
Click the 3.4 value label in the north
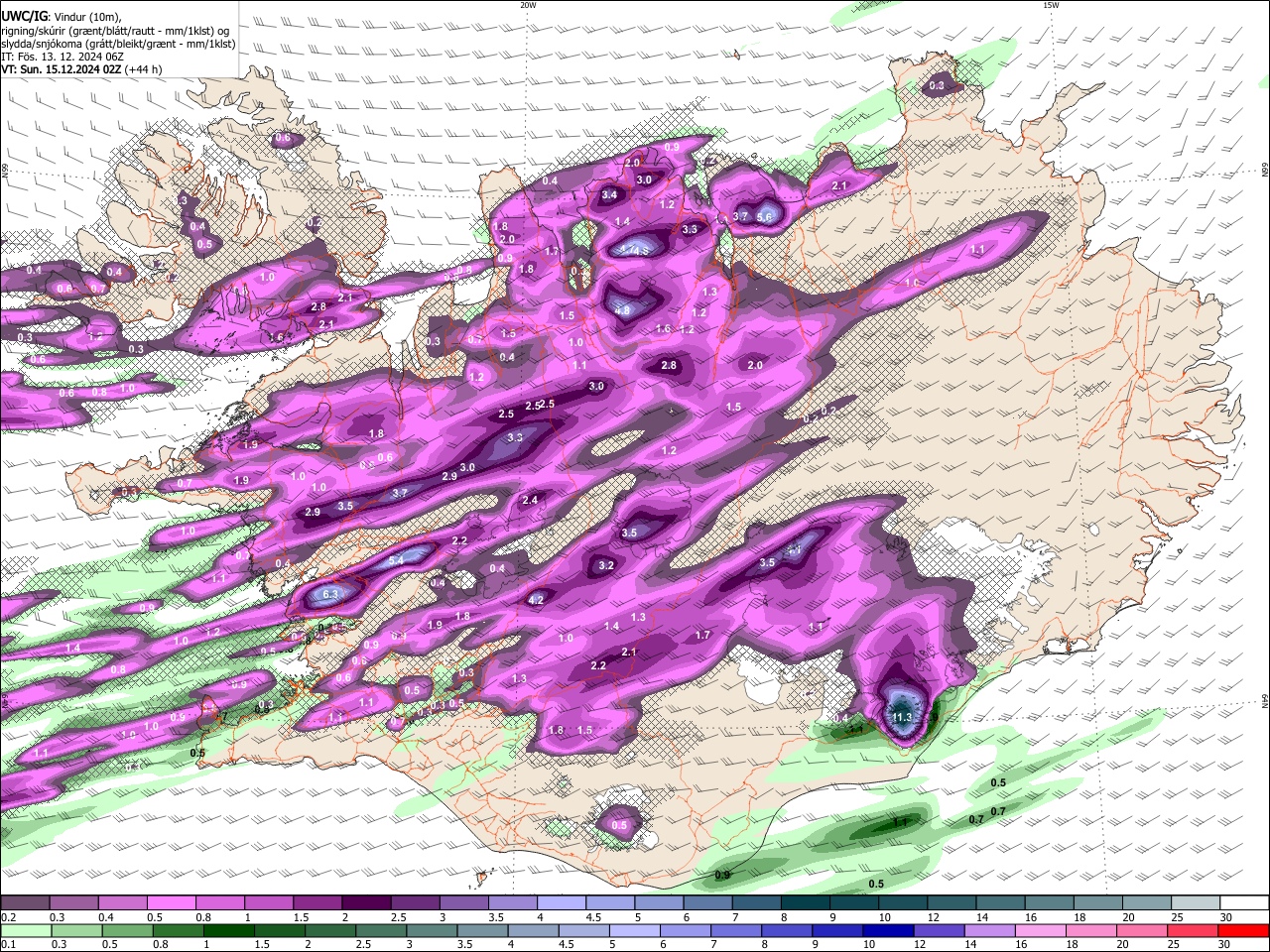point(609,195)
